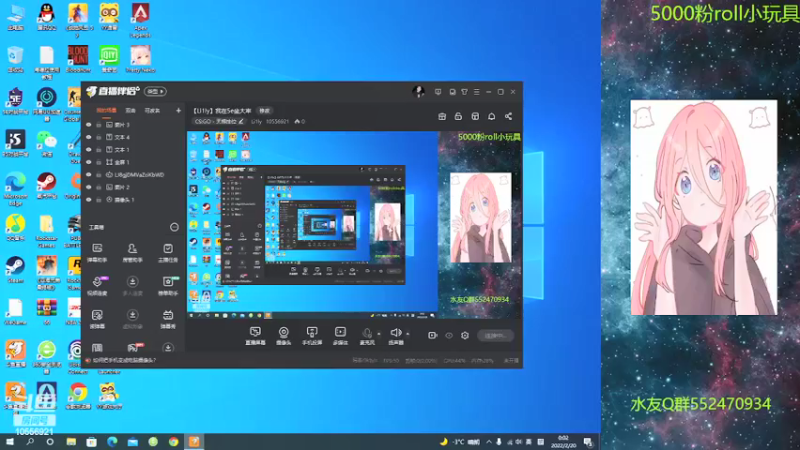Toggle the preview eye icon in the bottom bar
The height and width of the screenshot is (450, 800).
click(449, 336)
